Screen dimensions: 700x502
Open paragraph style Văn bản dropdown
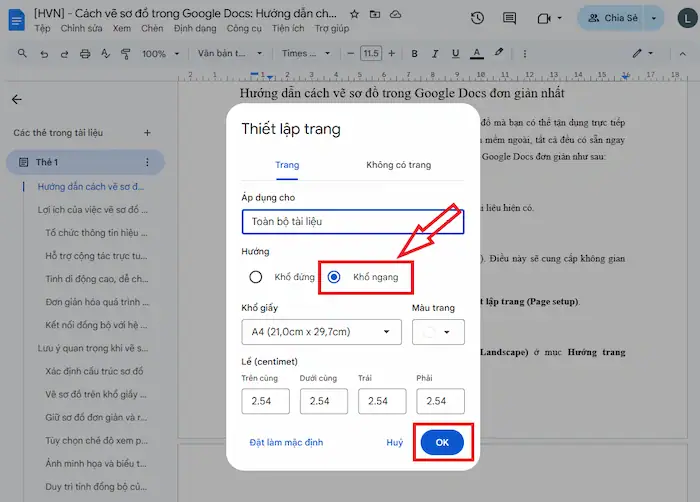(x=230, y=54)
